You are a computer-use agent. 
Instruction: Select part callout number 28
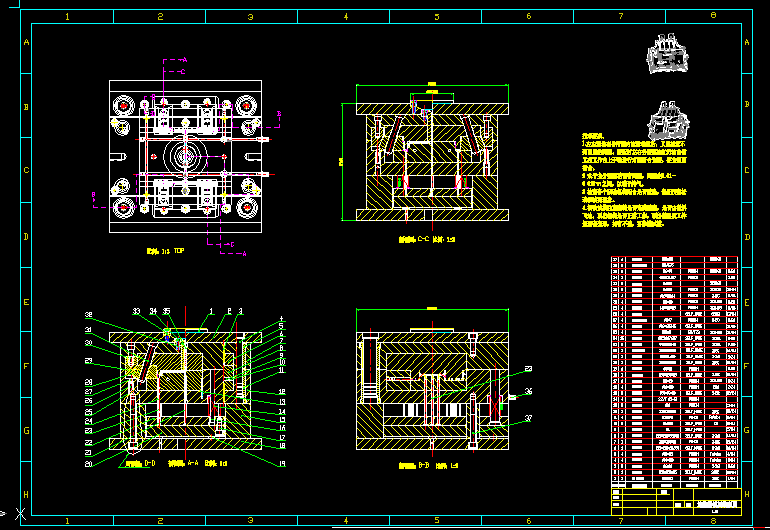pyautogui.click(x=88, y=382)
